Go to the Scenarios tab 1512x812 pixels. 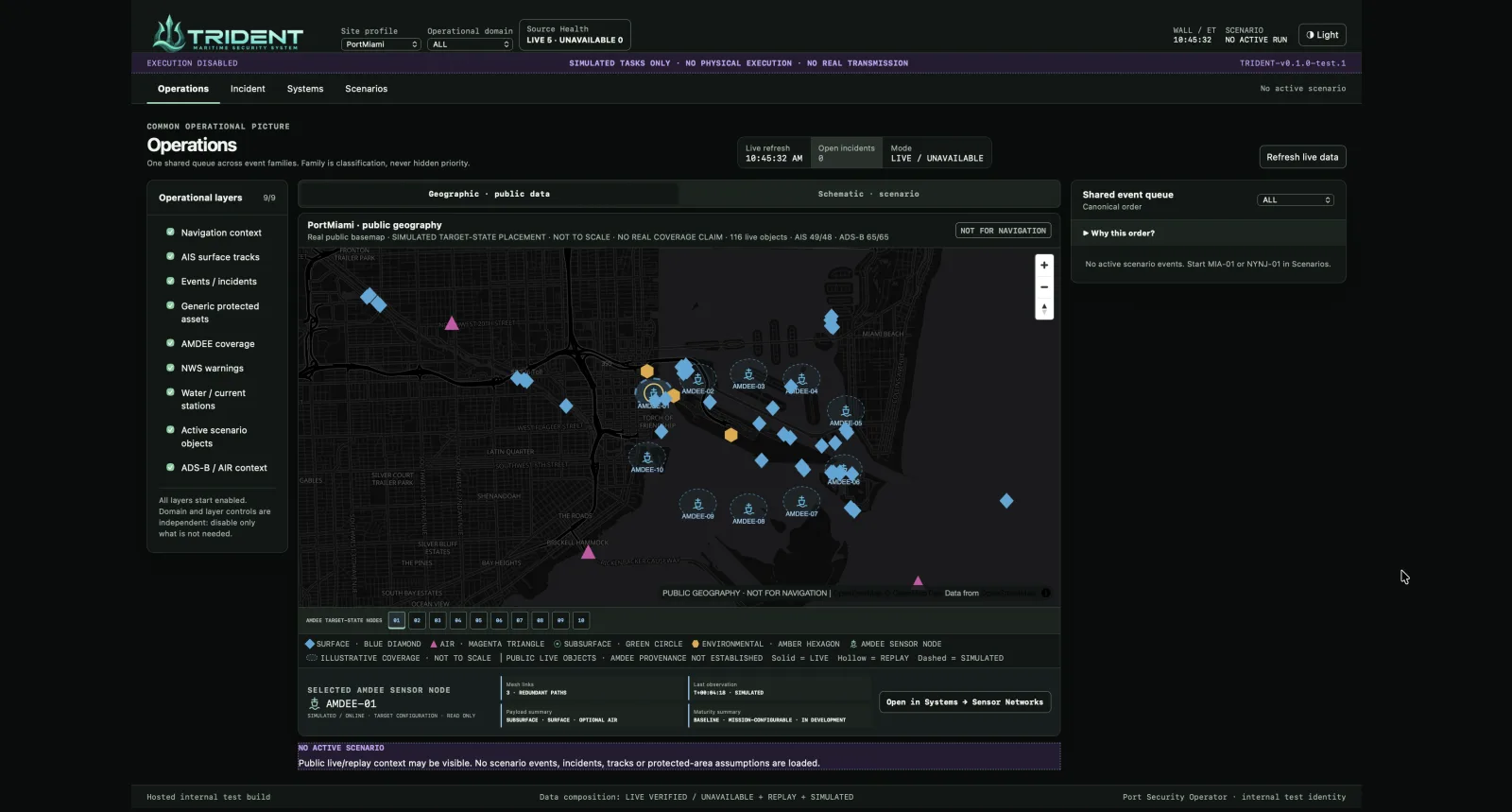point(366,89)
